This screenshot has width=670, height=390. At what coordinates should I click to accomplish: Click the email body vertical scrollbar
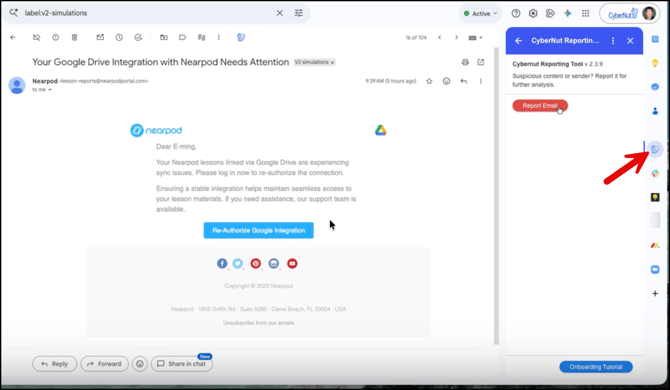coord(496,196)
